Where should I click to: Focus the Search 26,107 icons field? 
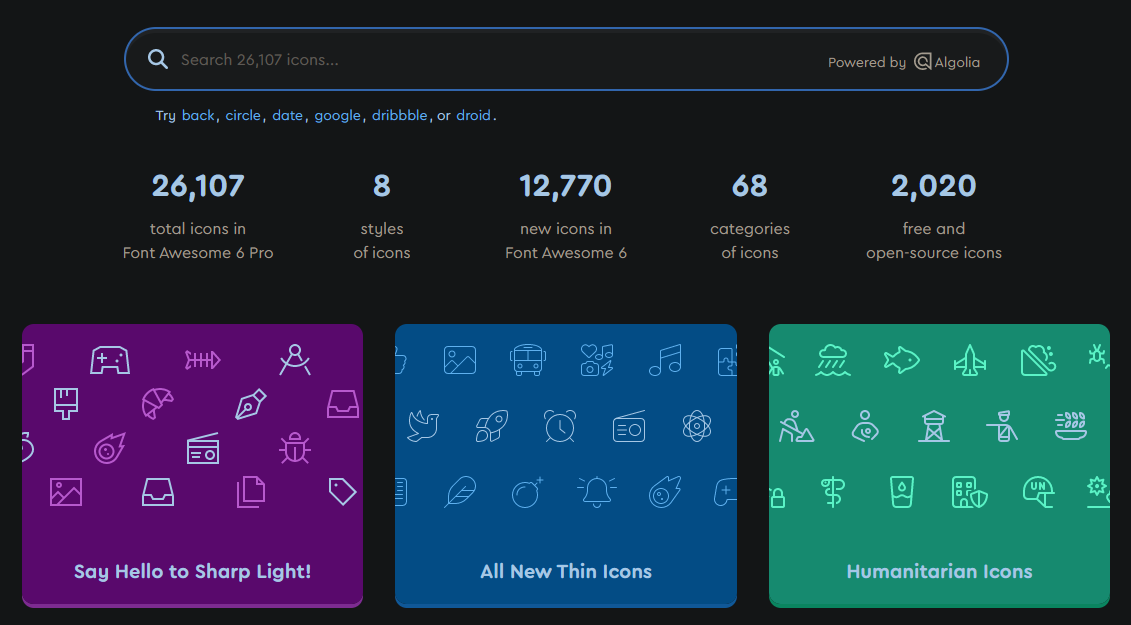pyautogui.click(x=480, y=60)
